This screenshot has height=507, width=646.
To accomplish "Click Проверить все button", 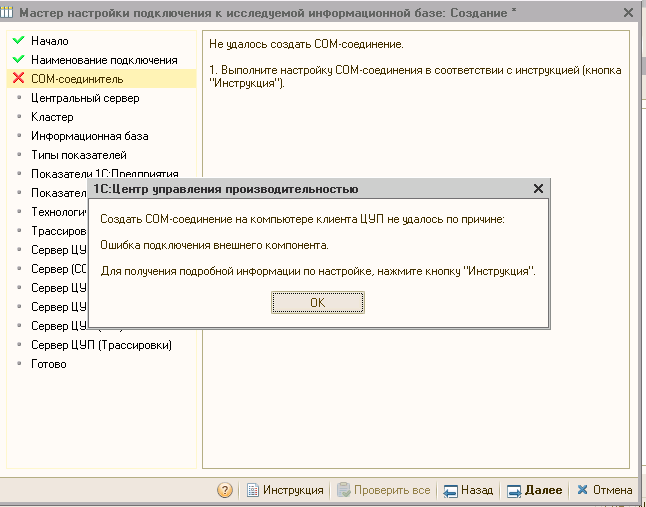I will coord(384,490).
